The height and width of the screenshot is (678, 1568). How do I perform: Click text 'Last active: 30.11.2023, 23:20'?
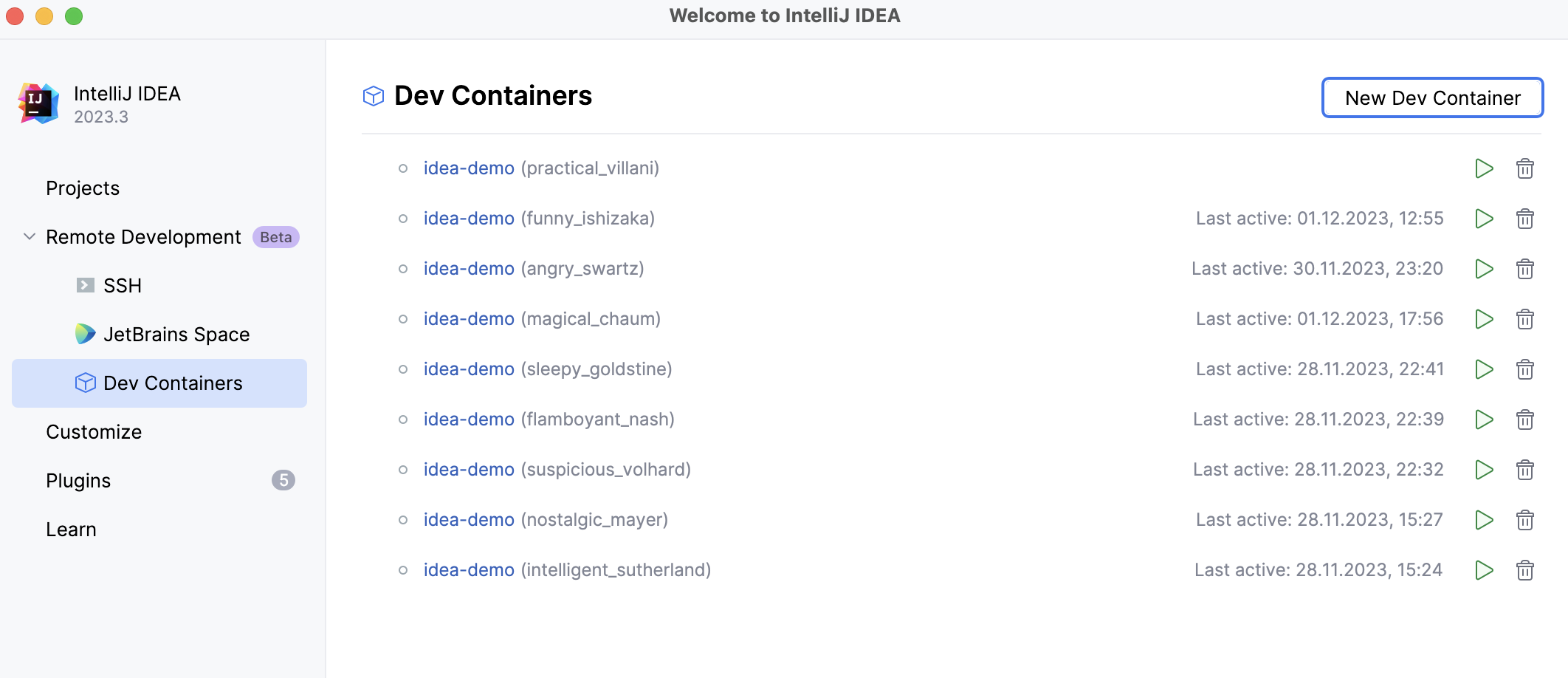[1318, 269]
